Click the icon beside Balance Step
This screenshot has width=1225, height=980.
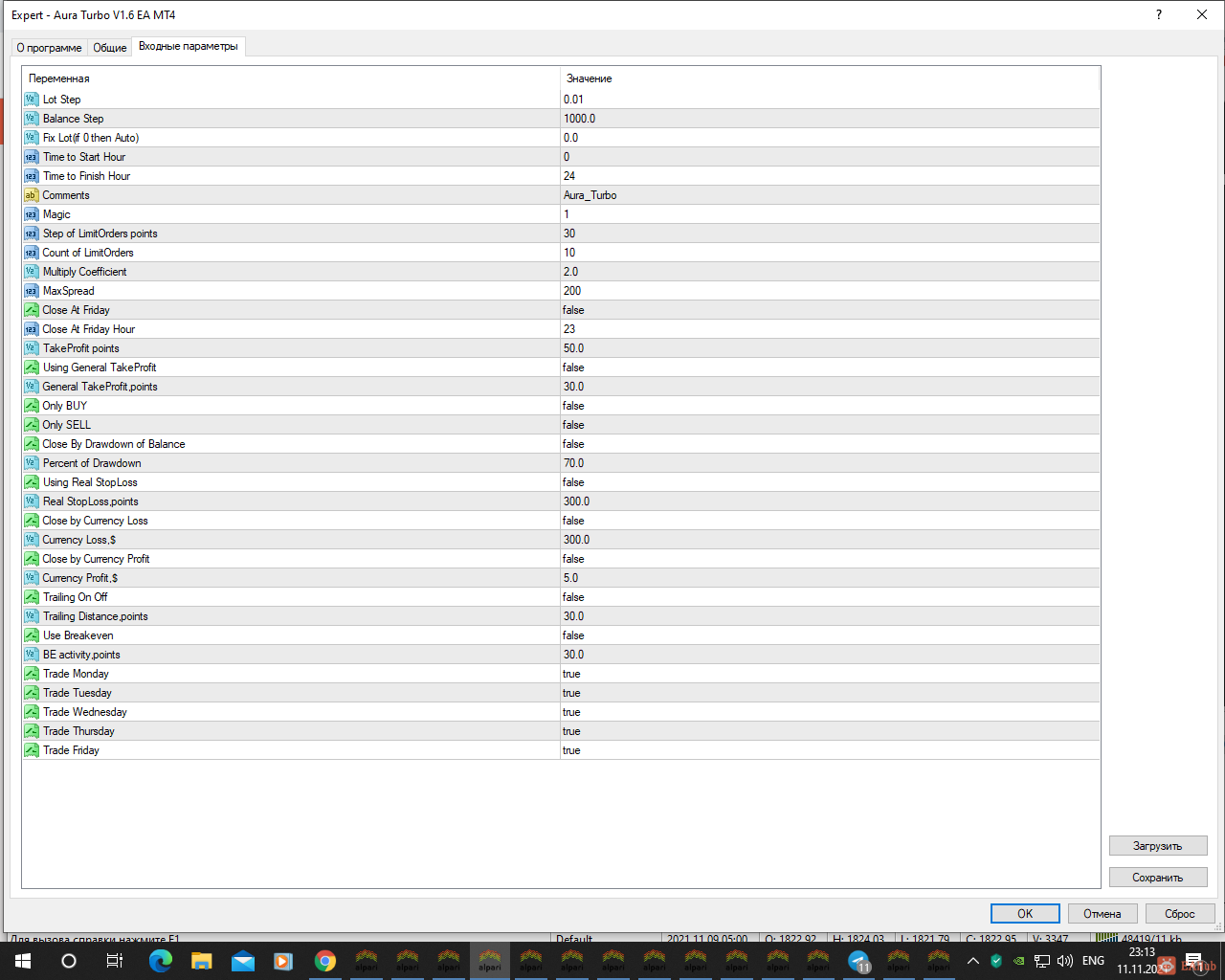32,119
